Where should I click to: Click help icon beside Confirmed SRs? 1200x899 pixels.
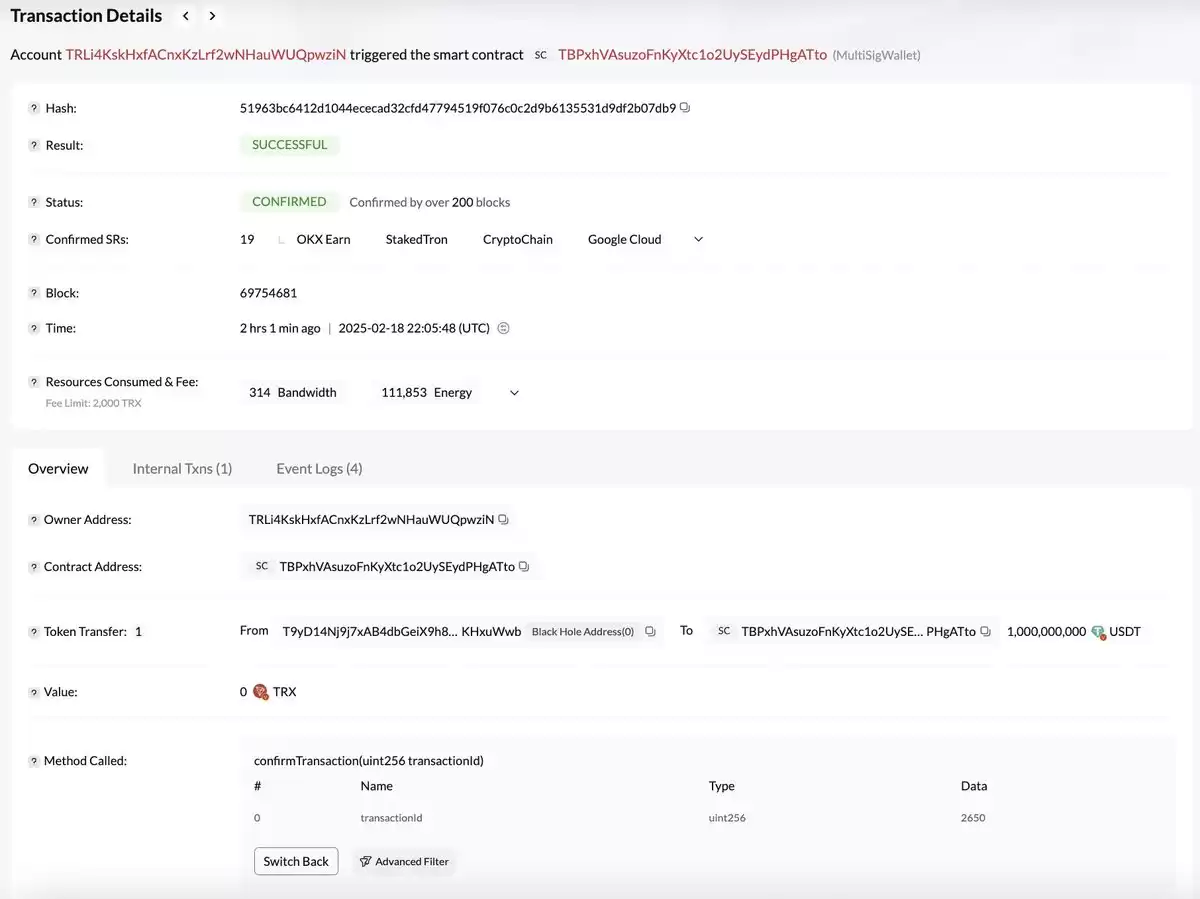click(x=34, y=240)
